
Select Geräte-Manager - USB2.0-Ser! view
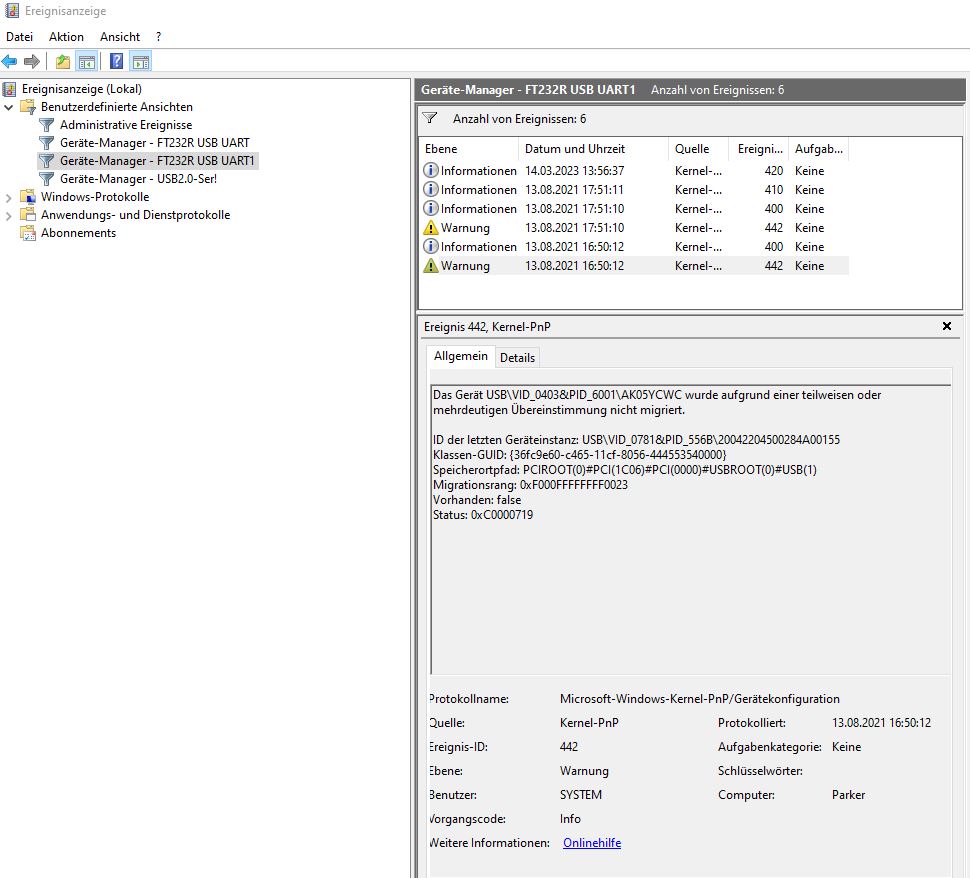pos(138,179)
